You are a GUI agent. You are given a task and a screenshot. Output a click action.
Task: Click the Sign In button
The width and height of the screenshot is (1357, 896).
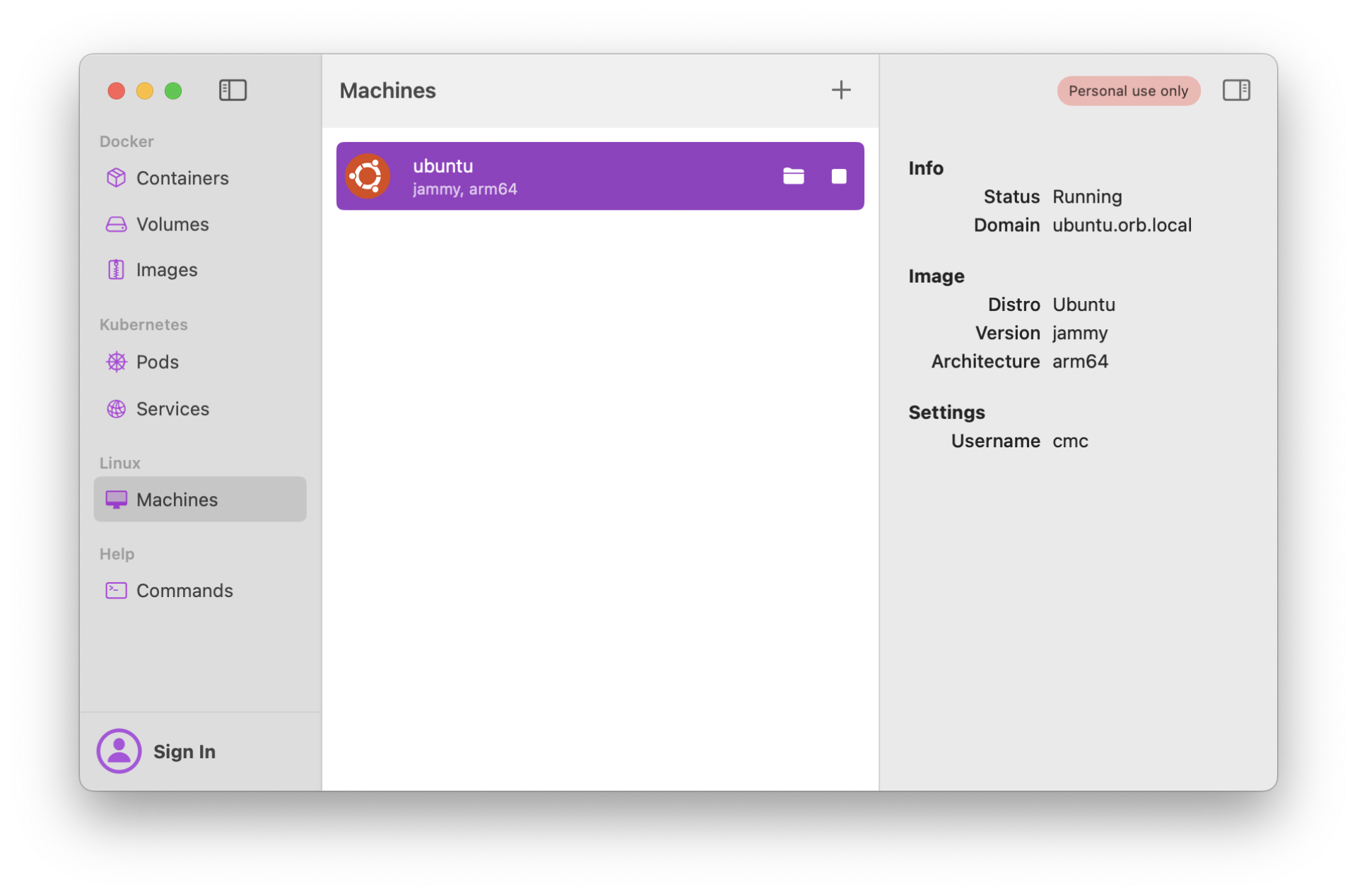click(x=184, y=751)
